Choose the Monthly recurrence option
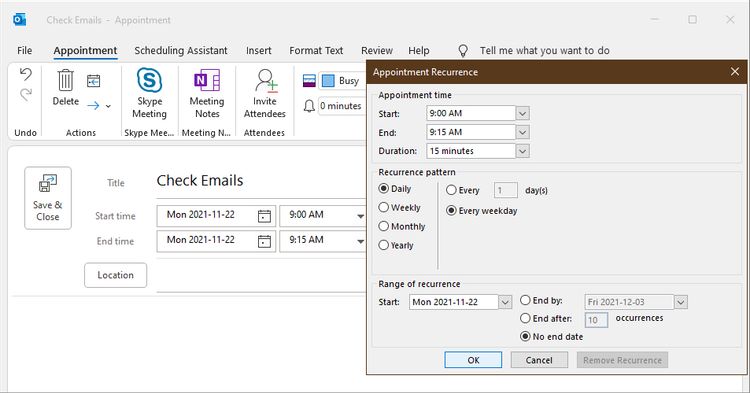This screenshot has height=393, width=750. (384, 226)
